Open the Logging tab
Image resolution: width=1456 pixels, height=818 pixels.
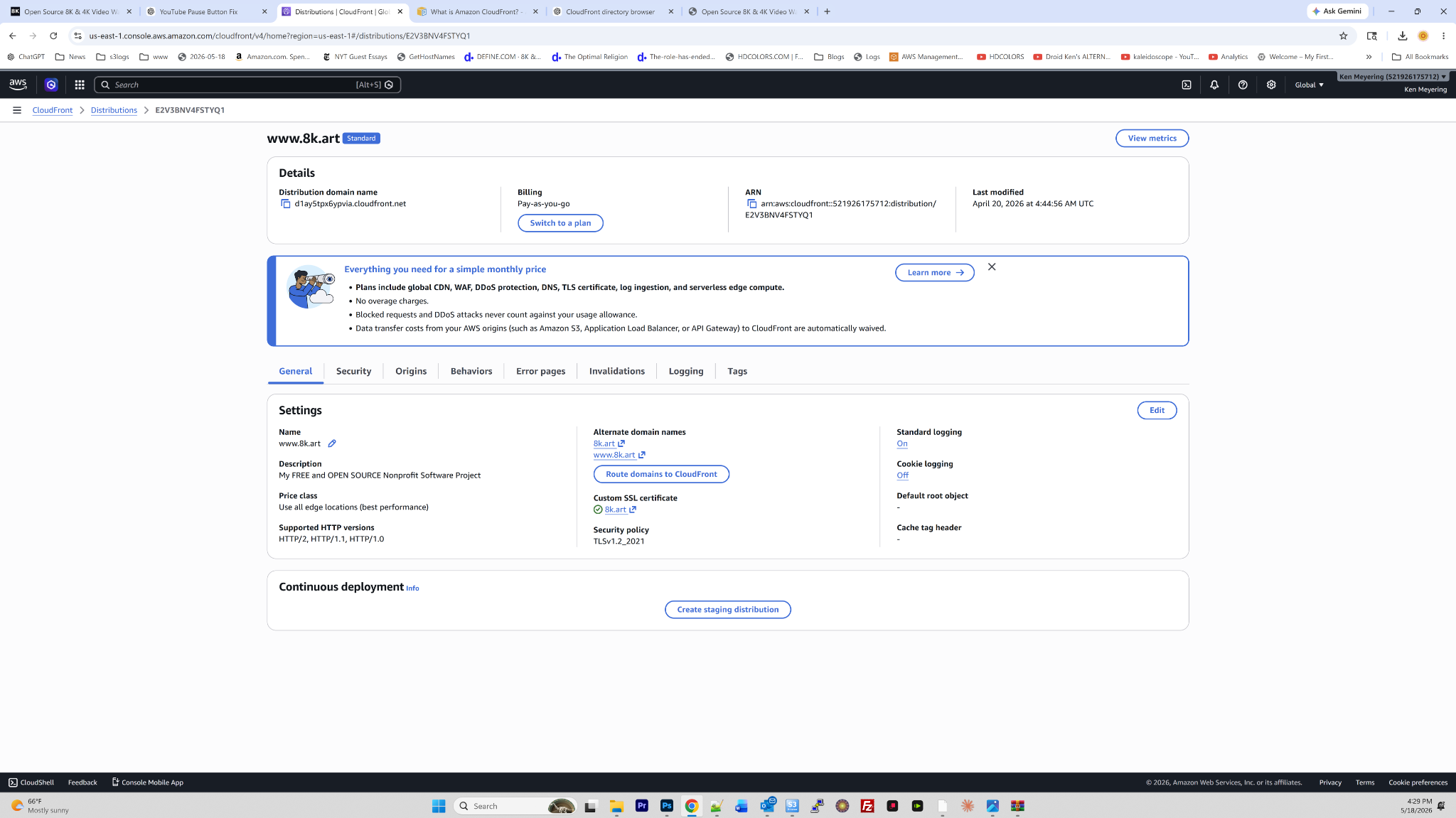click(x=686, y=371)
